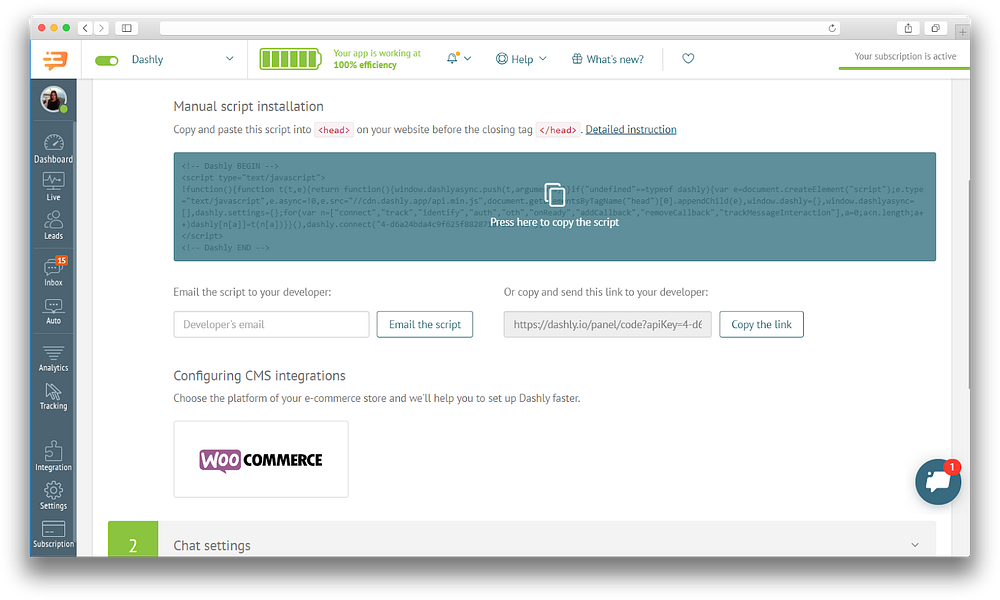Click 'Manual script installation' heading

[x=248, y=106]
